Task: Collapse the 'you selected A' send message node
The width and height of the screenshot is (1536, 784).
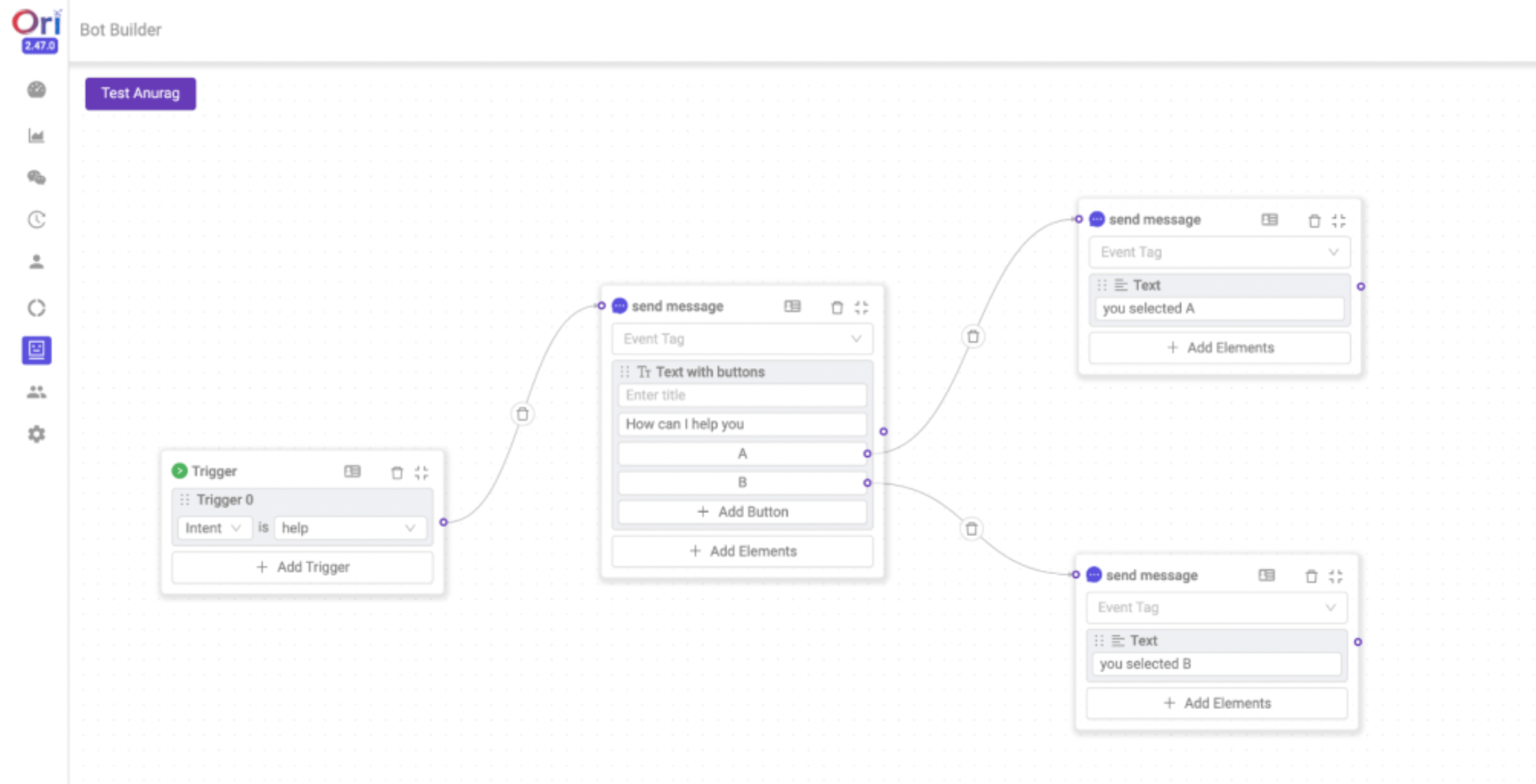Action: coord(1339,220)
